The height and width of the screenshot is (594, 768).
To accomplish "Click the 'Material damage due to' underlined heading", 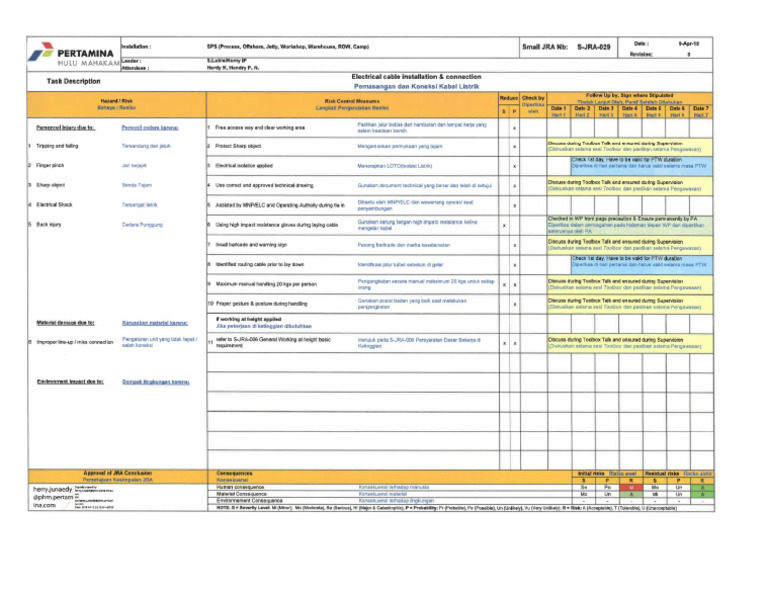I will pos(66,323).
